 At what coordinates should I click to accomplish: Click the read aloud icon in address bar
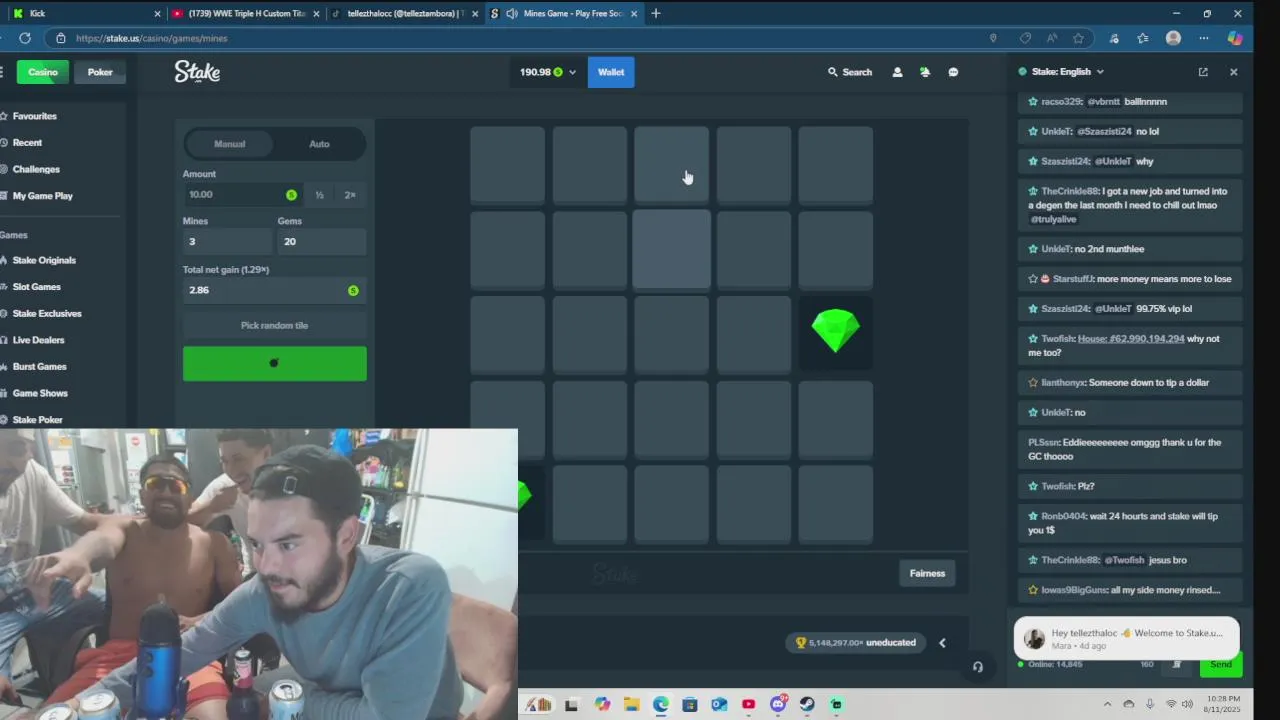[x=1052, y=38]
